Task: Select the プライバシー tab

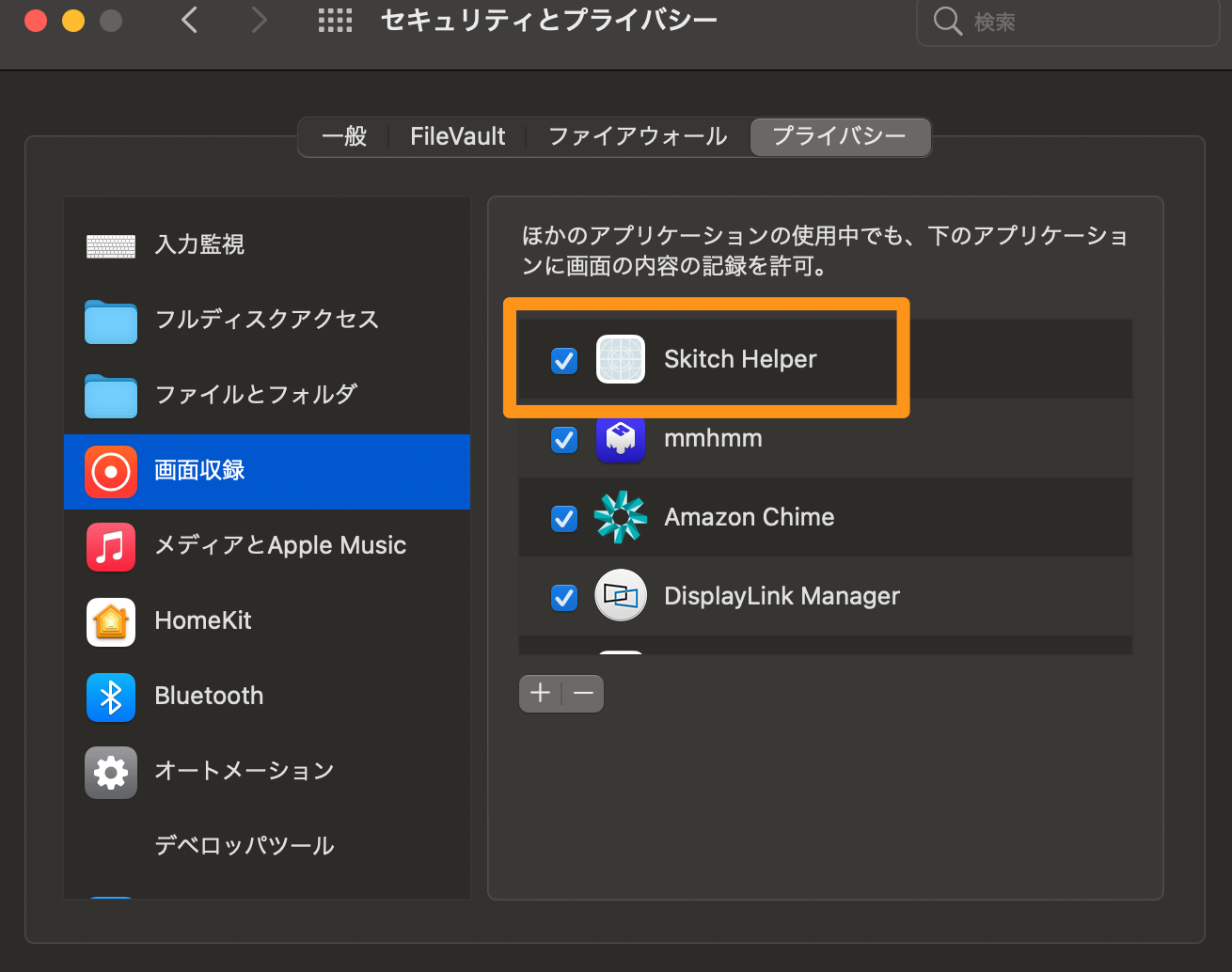Action: 840,136
